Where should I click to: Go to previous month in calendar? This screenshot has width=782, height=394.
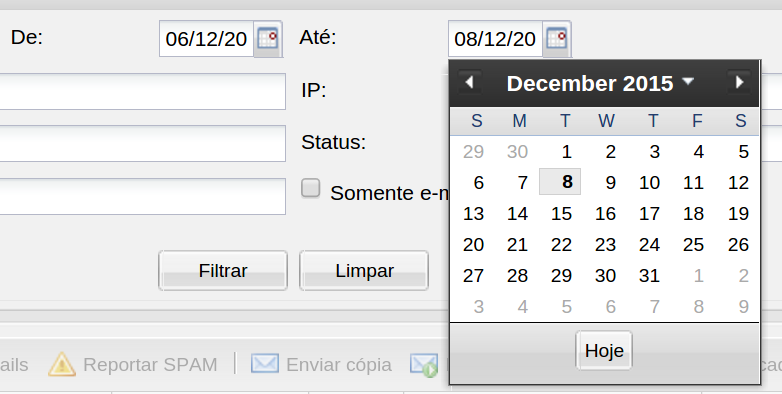click(469, 82)
